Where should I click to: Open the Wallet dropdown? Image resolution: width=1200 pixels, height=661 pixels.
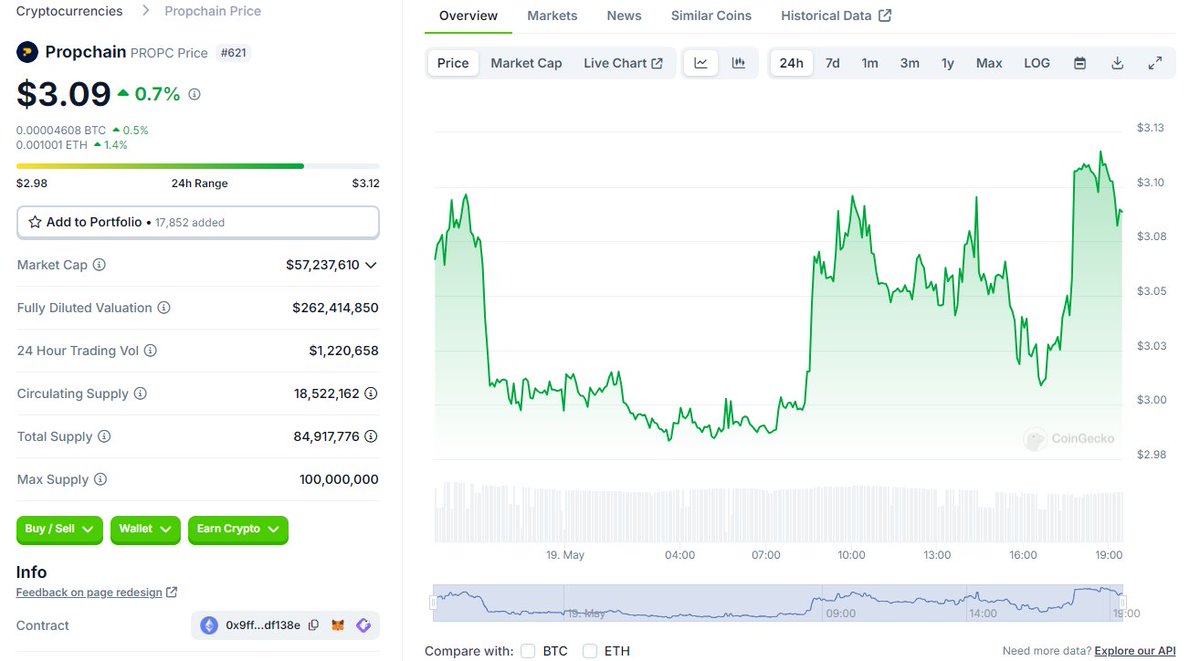tap(145, 529)
